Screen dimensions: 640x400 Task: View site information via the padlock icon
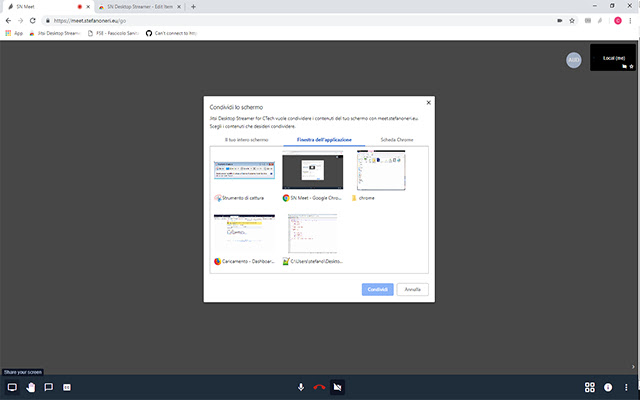[48, 20]
